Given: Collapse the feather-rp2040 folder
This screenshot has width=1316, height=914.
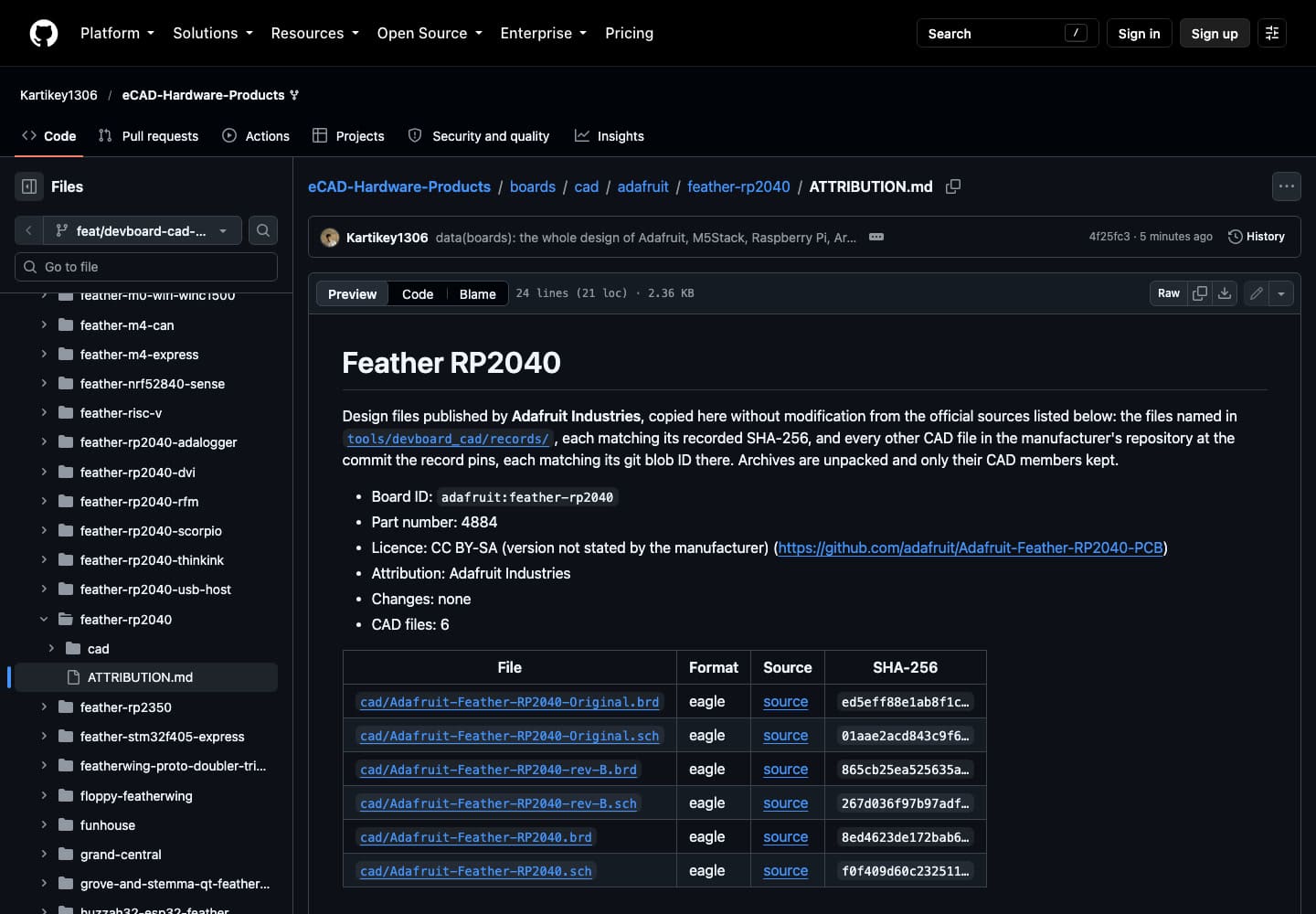Looking at the screenshot, I should click(44, 619).
